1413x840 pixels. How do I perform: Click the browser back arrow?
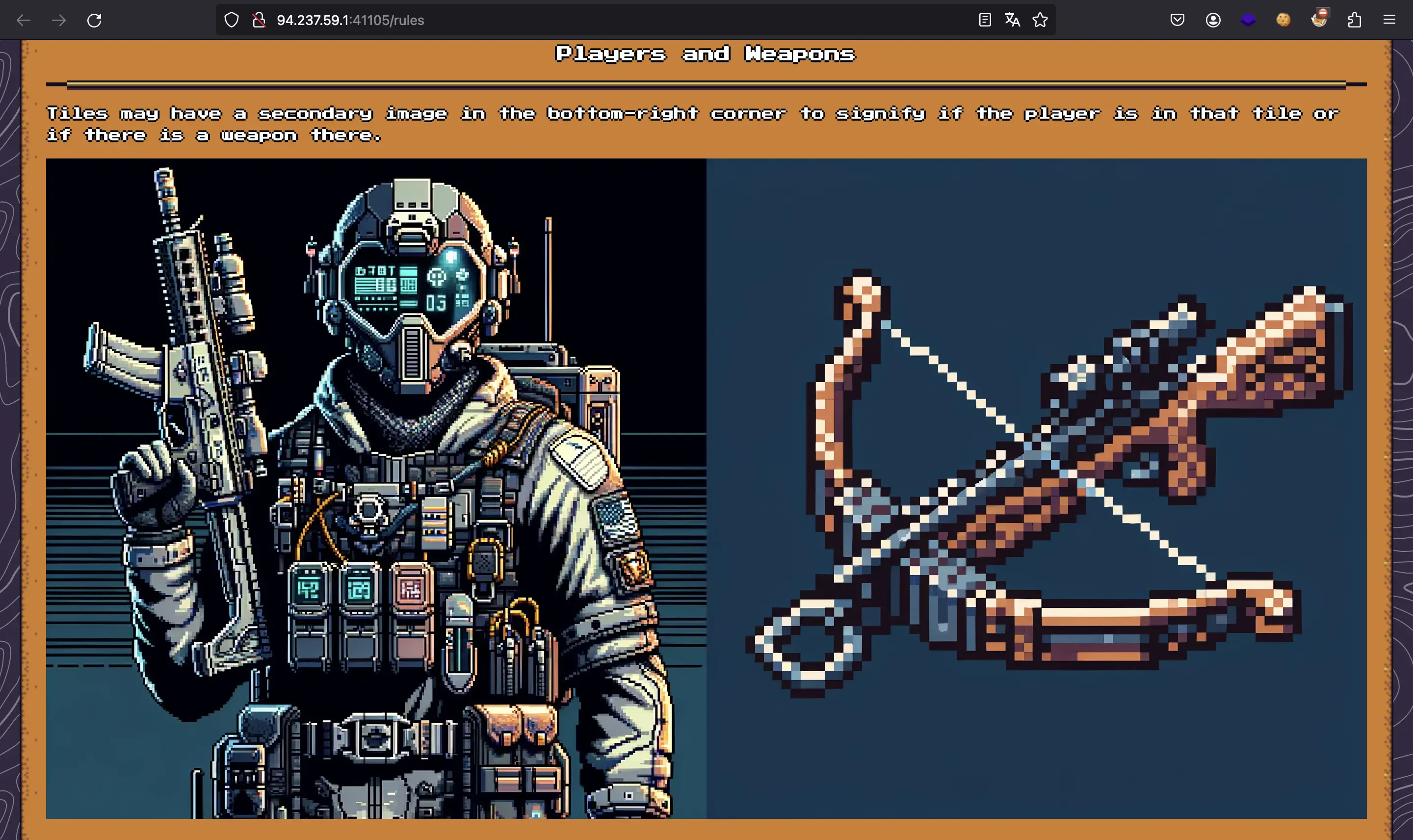(23, 21)
